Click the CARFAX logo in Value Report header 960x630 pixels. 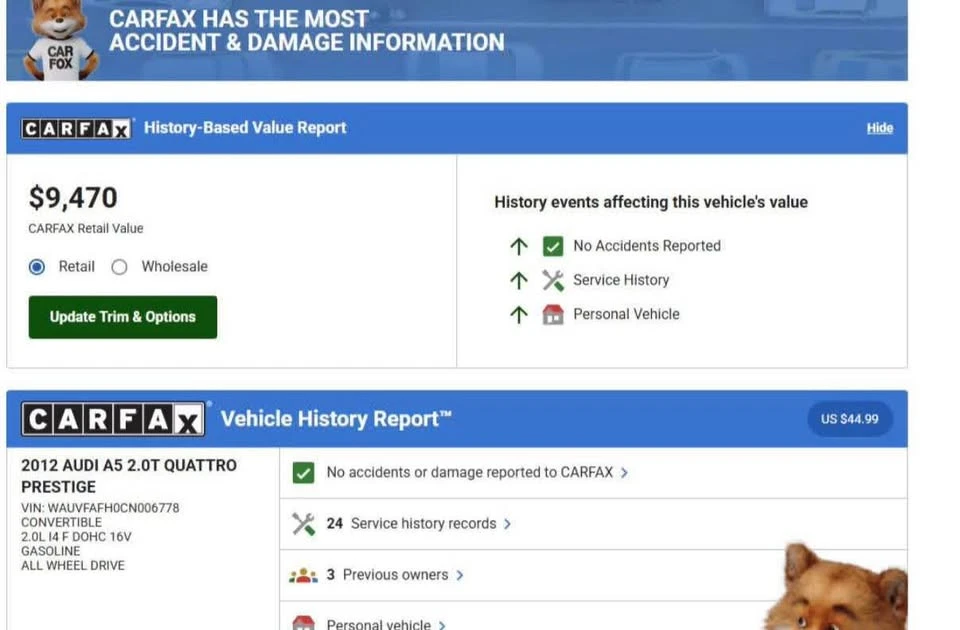pyautogui.click(x=76, y=129)
